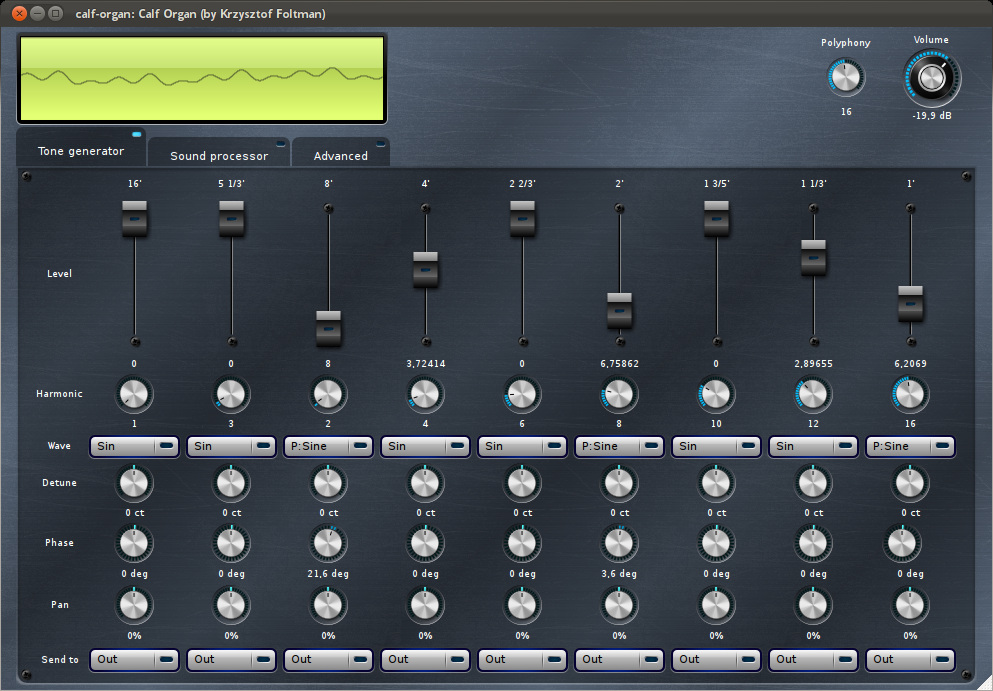Switch to the Tone generator tab
Viewport: 993px width, 691px height.
pos(81,150)
